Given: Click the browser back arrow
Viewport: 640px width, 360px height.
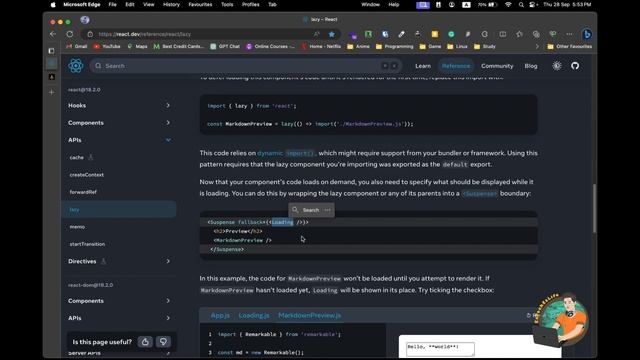Looking at the screenshot, I should pyautogui.click(x=53, y=34).
